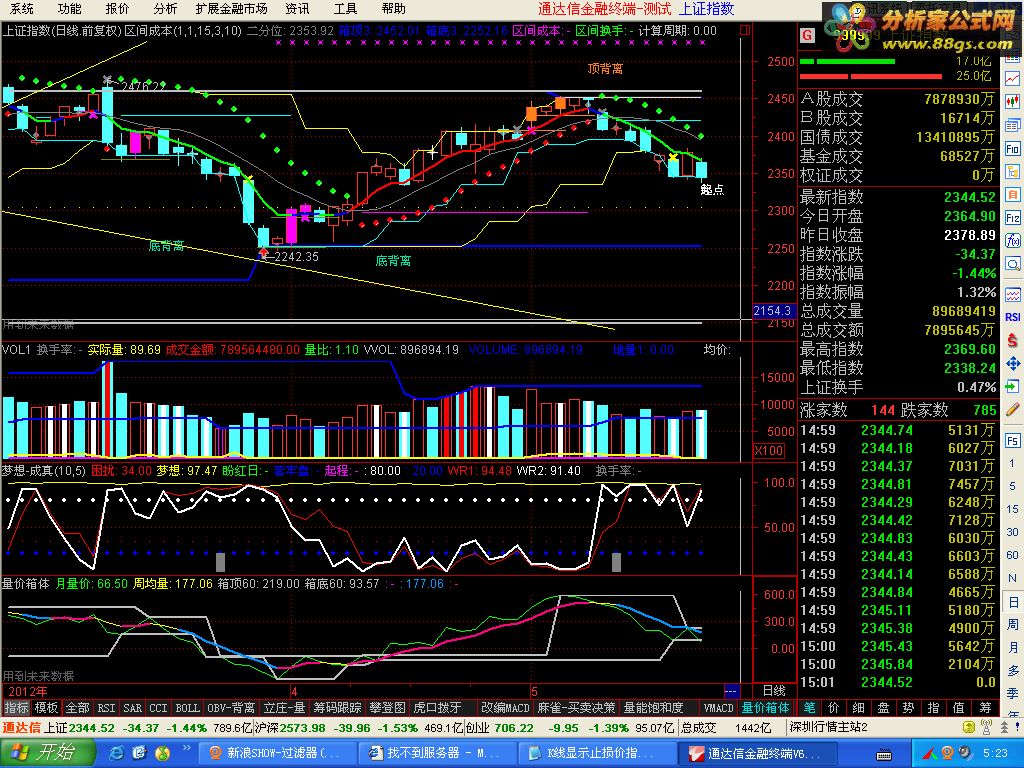
Task: Launch Internet Explorer from quick launch
Action: click(116, 753)
